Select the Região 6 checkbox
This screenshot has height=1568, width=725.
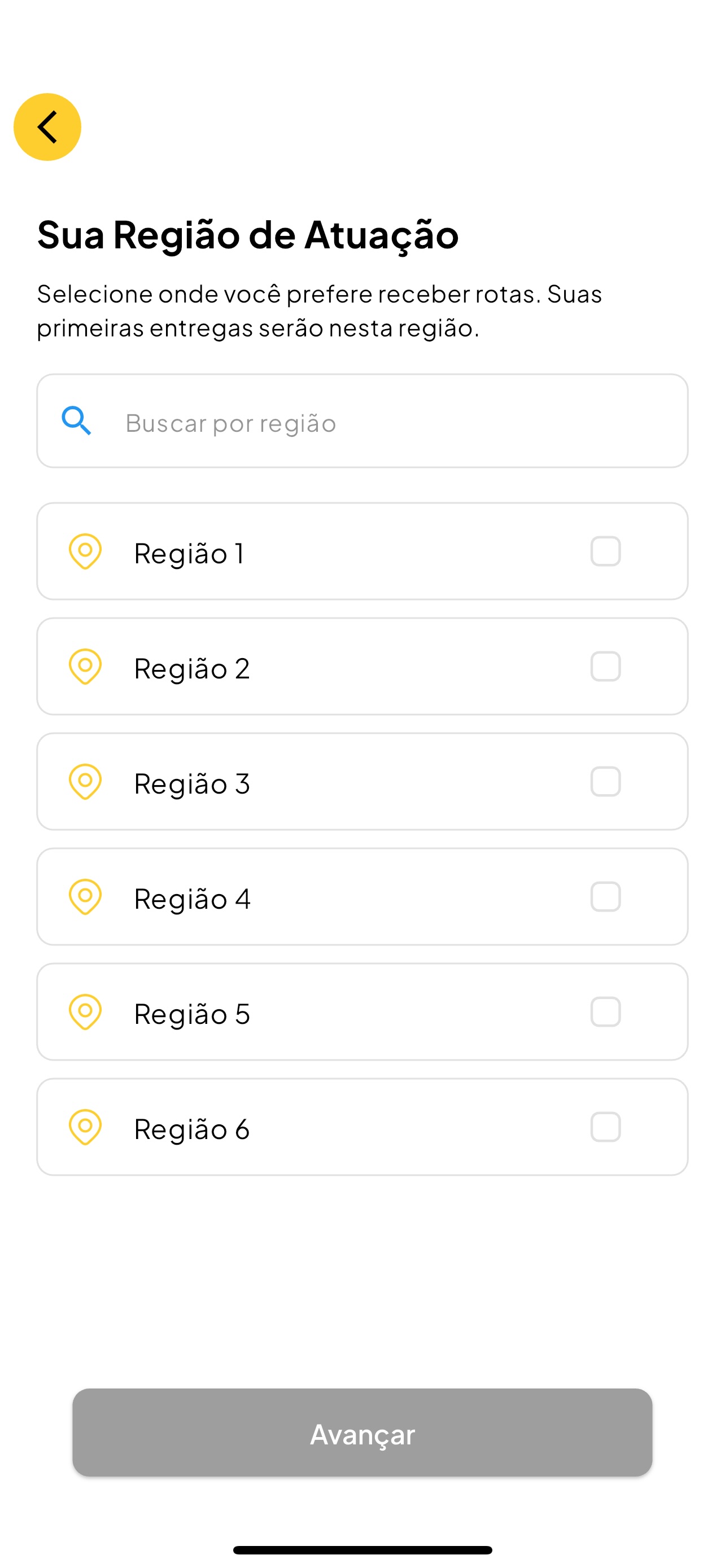pyautogui.click(x=605, y=1127)
